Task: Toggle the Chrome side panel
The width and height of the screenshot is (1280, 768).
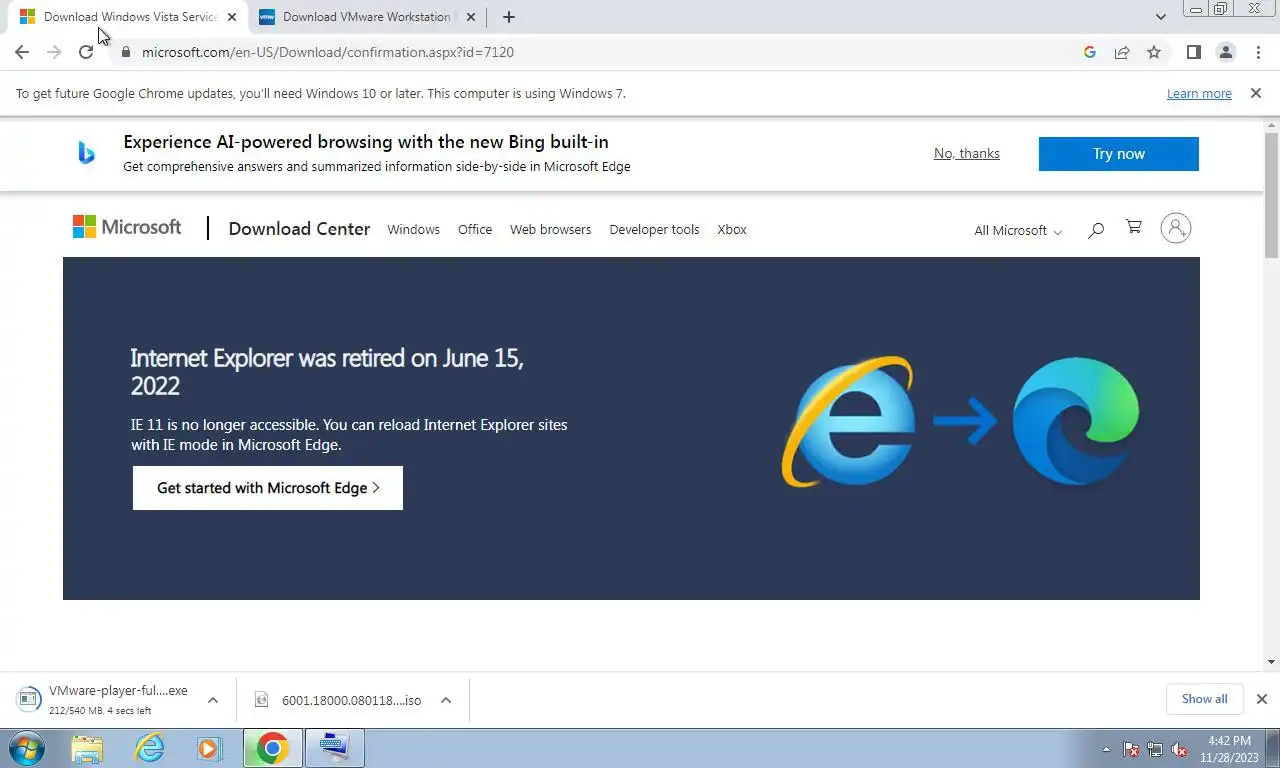Action: coord(1193,52)
